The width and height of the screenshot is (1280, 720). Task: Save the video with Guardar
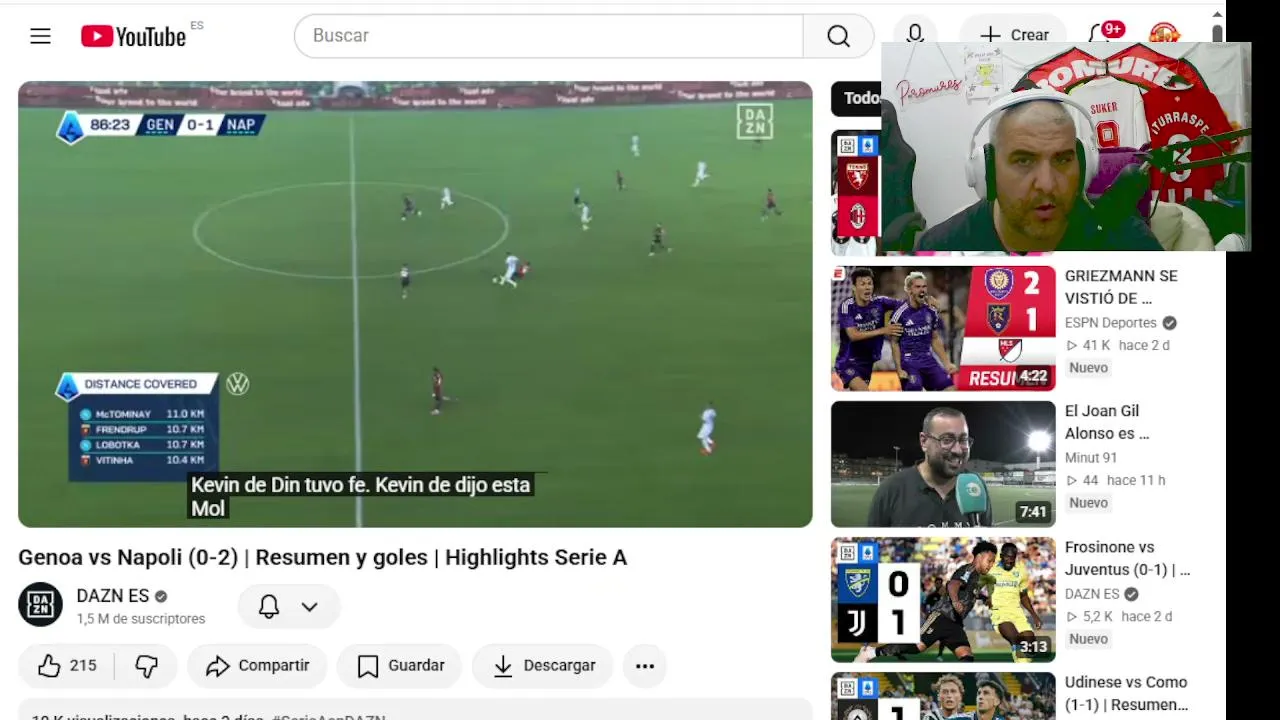(399, 666)
